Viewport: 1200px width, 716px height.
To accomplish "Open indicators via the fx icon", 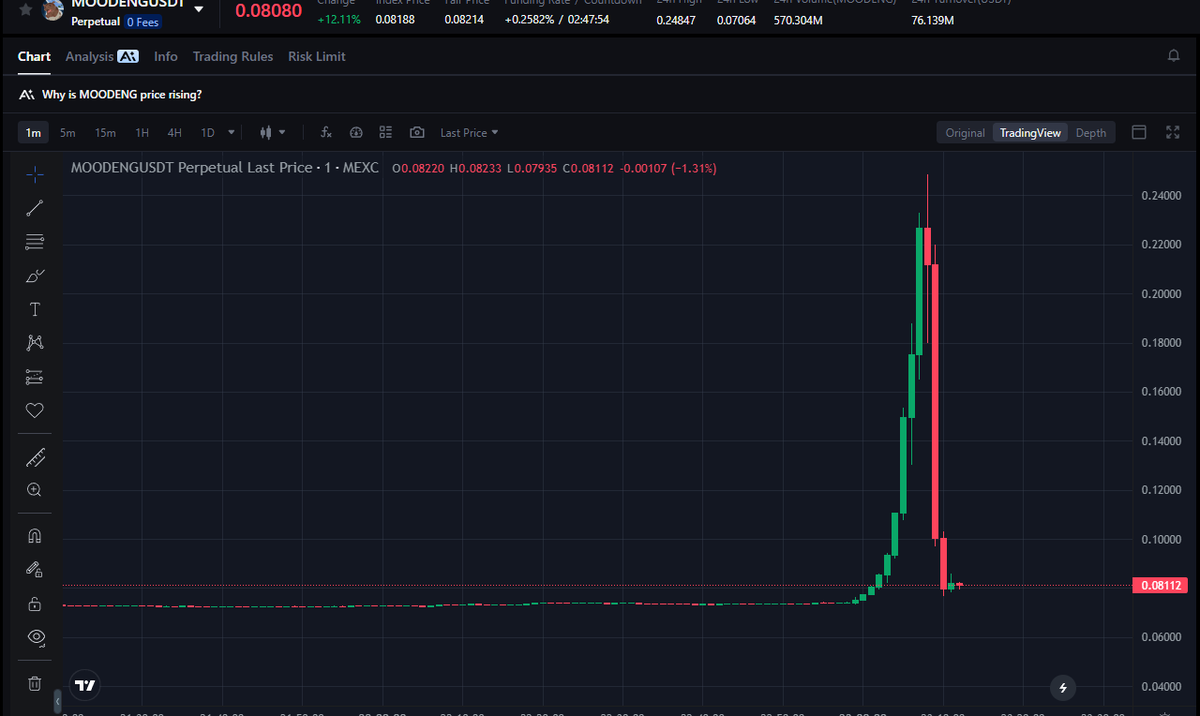I will [326, 132].
